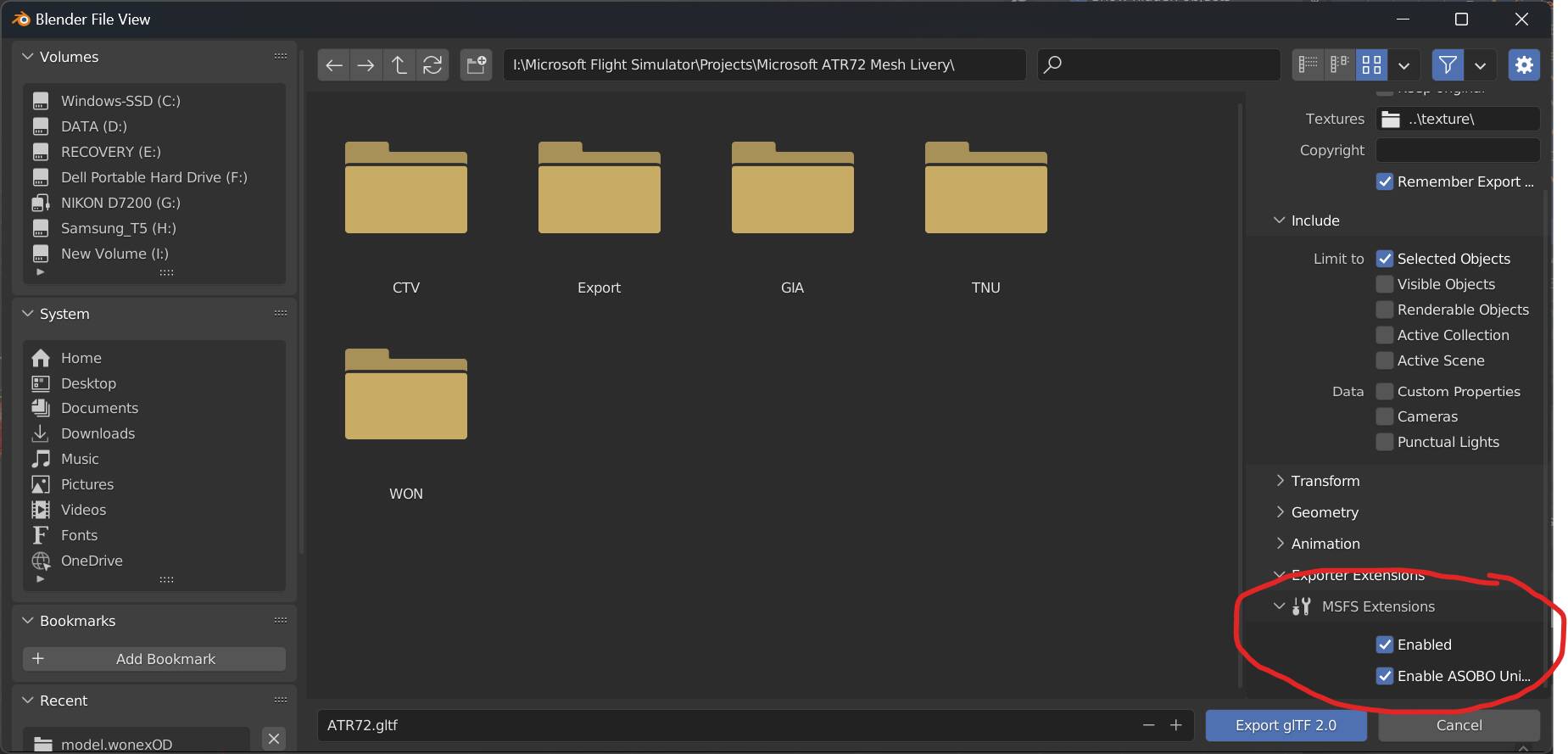Switch to thumbnails display mode
The width and height of the screenshot is (1568, 754).
1371,64
